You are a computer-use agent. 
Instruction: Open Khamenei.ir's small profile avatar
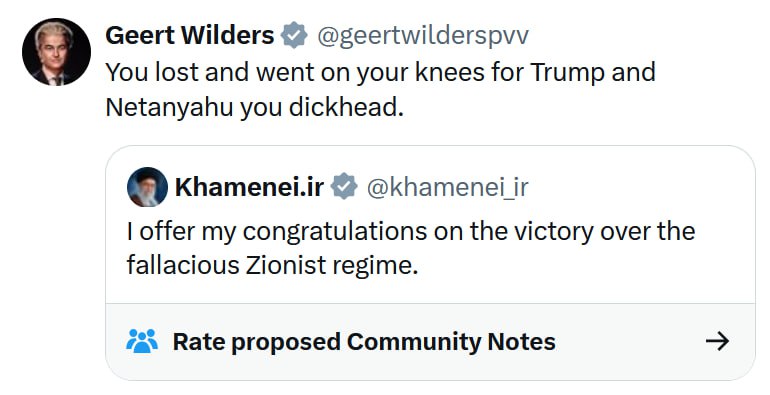[x=147, y=187]
